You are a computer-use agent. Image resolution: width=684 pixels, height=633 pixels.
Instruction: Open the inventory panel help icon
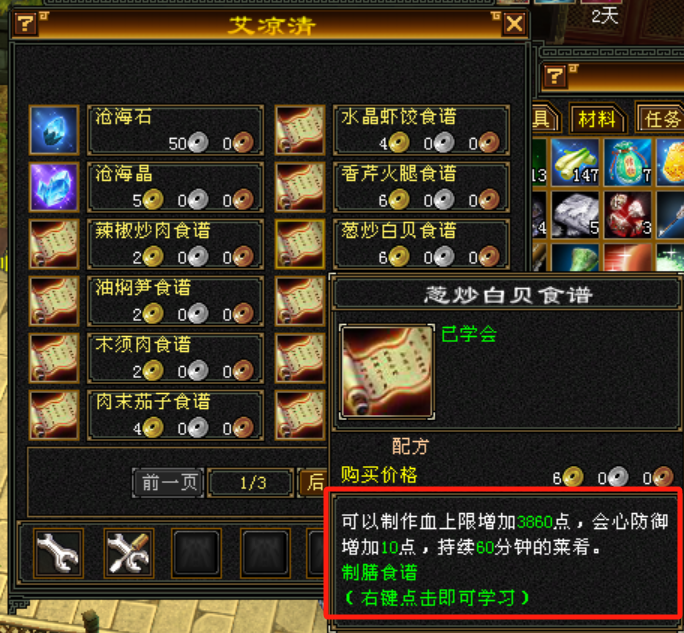click(x=555, y=75)
